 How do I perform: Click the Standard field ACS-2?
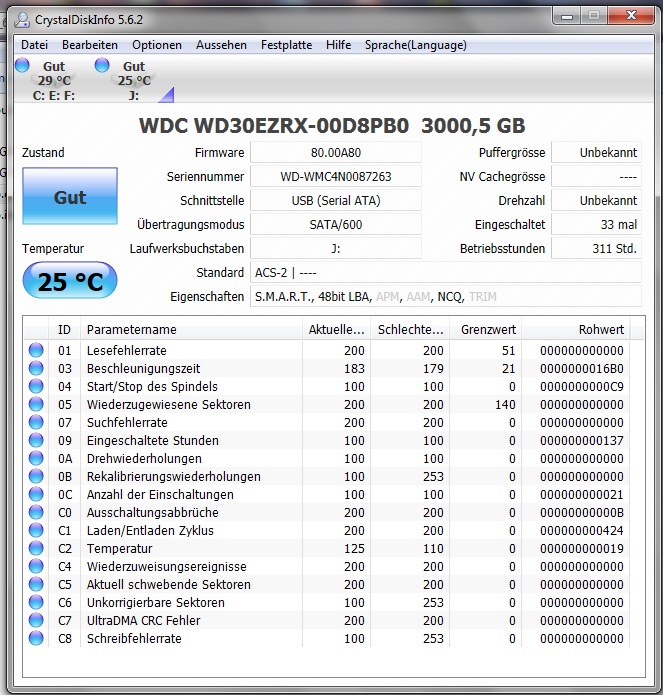point(446,272)
